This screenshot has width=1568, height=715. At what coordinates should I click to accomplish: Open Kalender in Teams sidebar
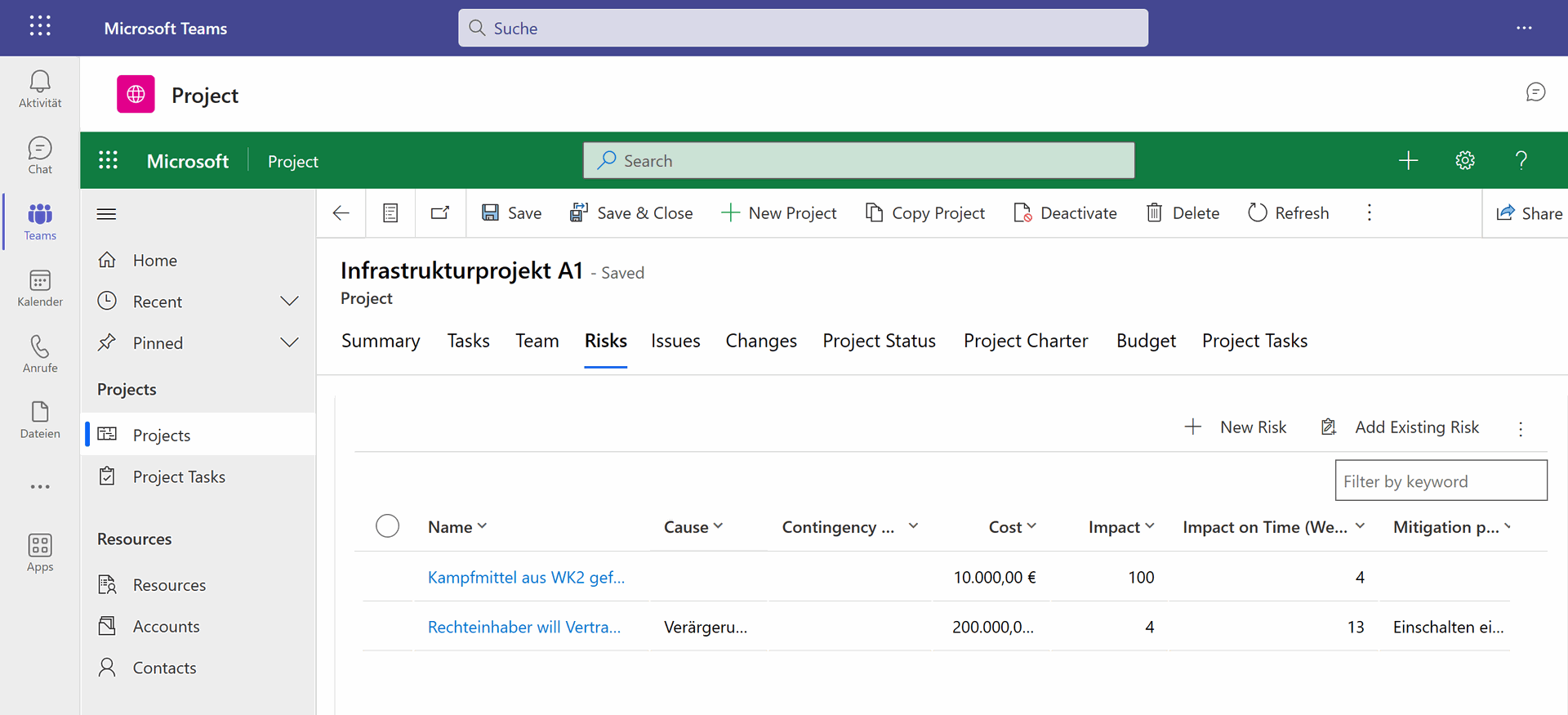click(x=40, y=288)
